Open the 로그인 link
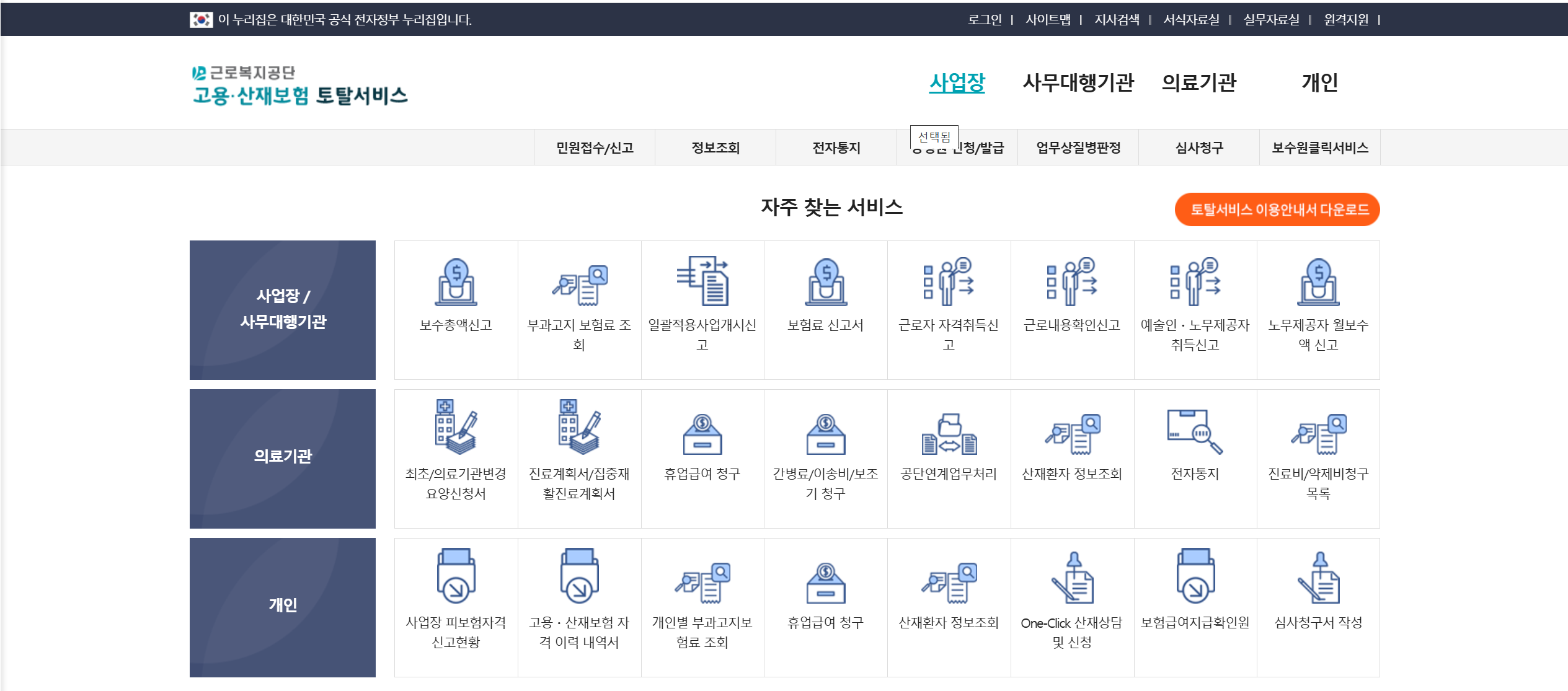The width and height of the screenshot is (1568, 691). [x=985, y=19]
